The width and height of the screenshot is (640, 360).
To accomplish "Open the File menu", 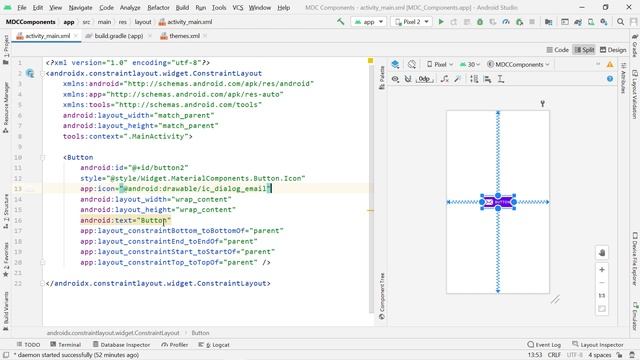I will tap(22, 7).
